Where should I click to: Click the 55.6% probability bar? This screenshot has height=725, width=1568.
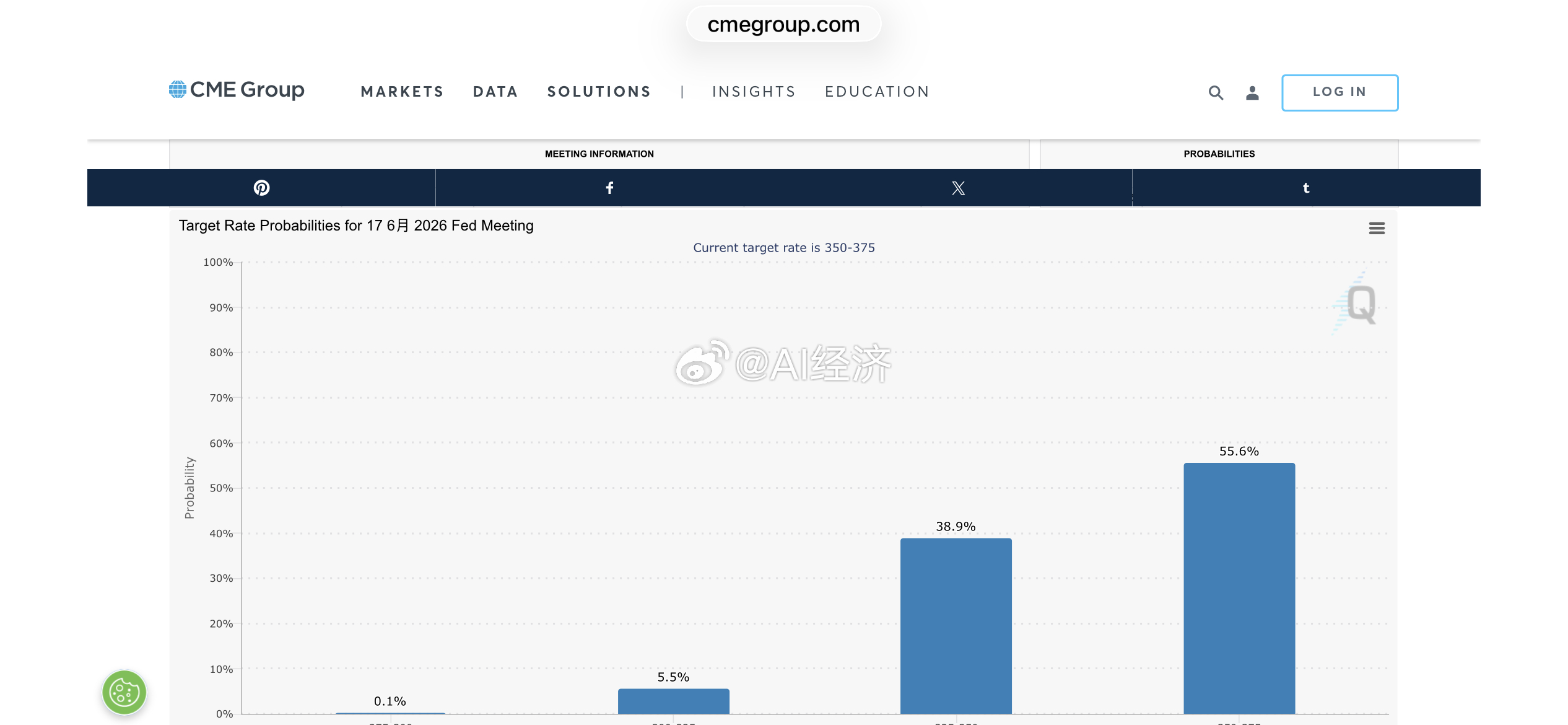coord(1239,589)
